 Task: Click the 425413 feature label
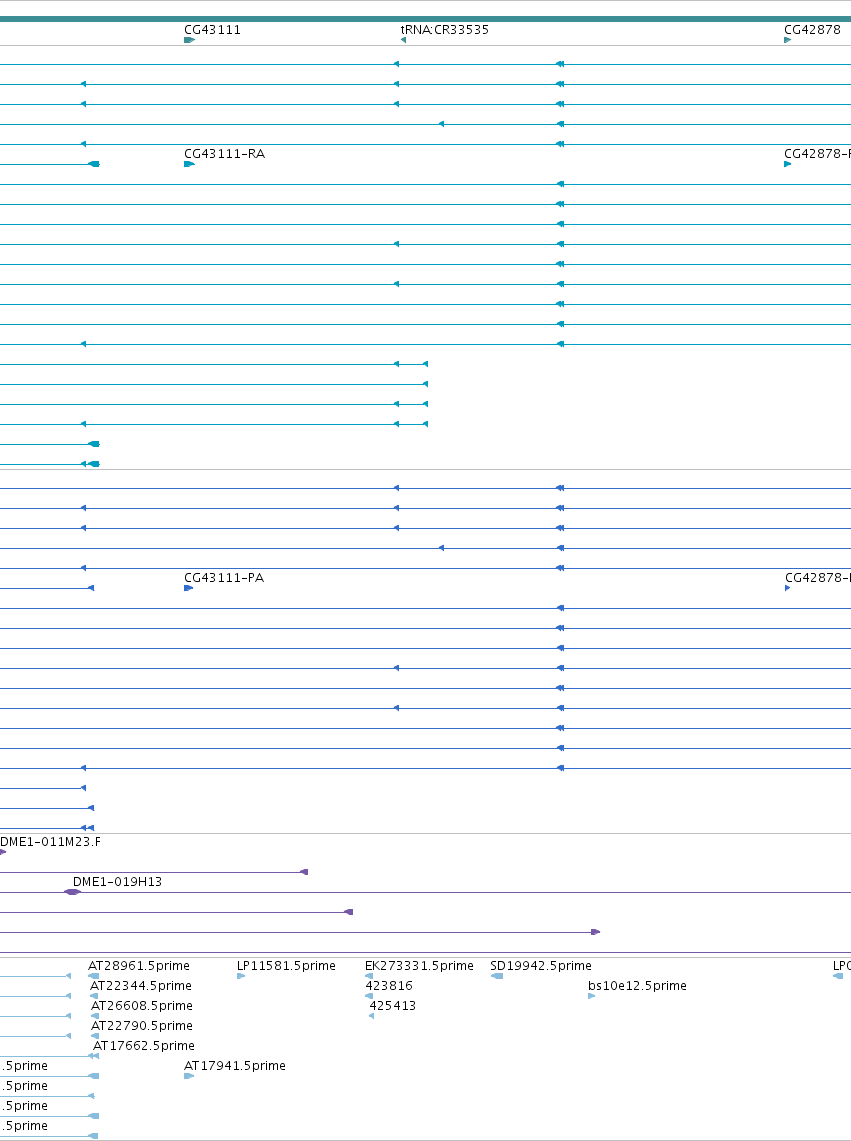tap(393, 1006)
